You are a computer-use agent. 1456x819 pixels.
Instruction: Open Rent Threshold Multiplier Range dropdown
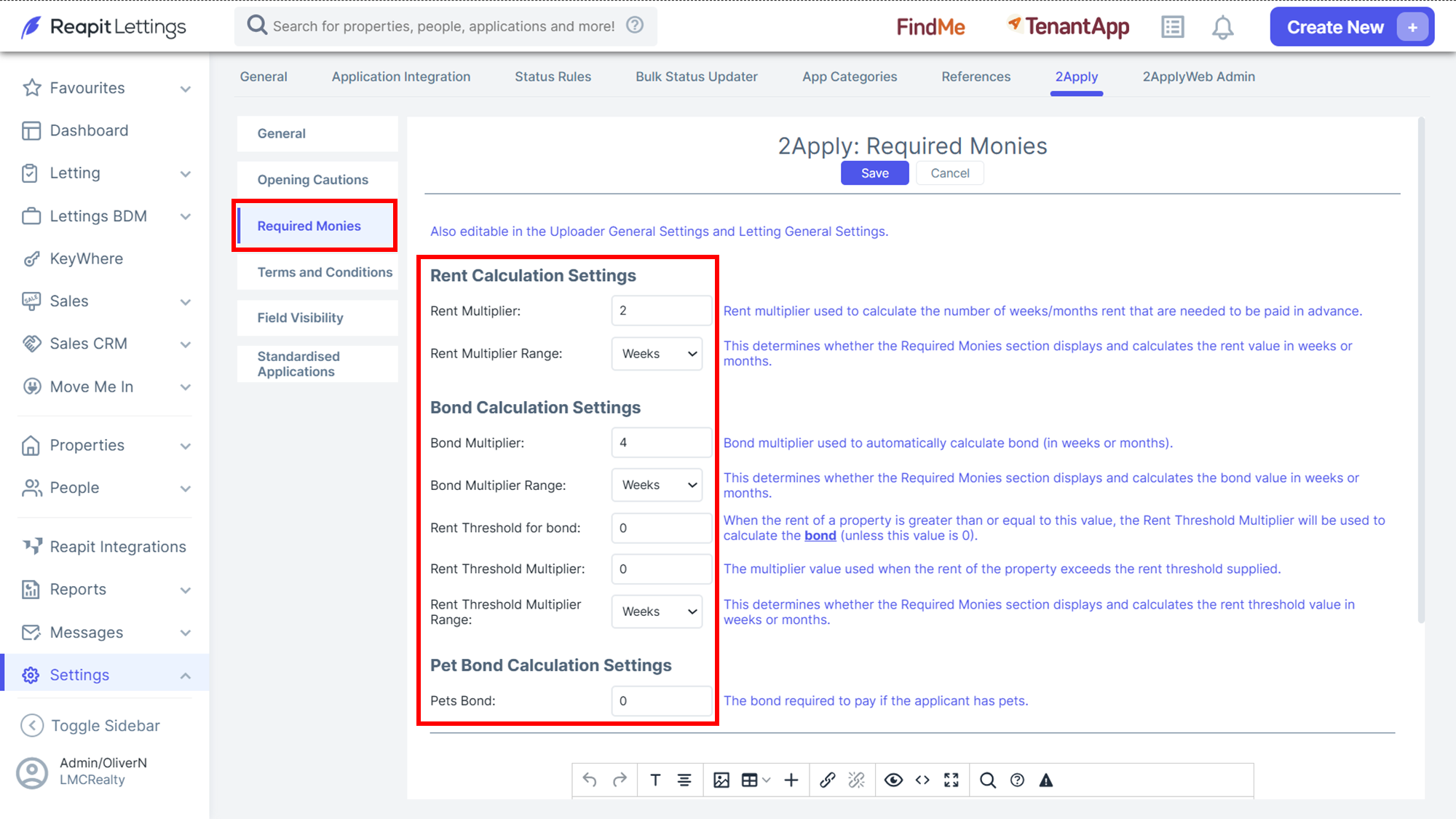point(657,612)
